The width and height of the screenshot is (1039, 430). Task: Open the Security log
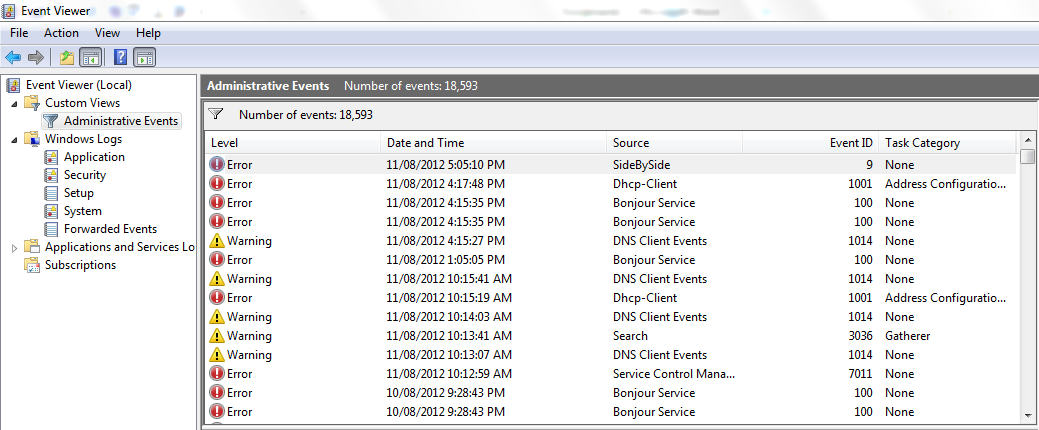pyautogui.click(x=84, y=175)
